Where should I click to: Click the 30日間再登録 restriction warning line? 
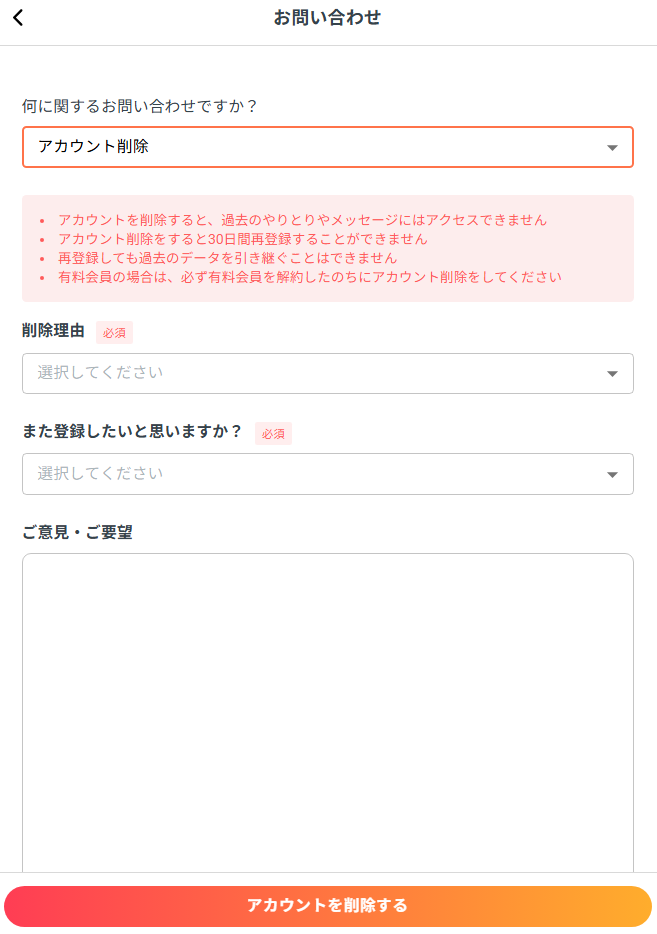pyautogui.click(x=242, y=239)
